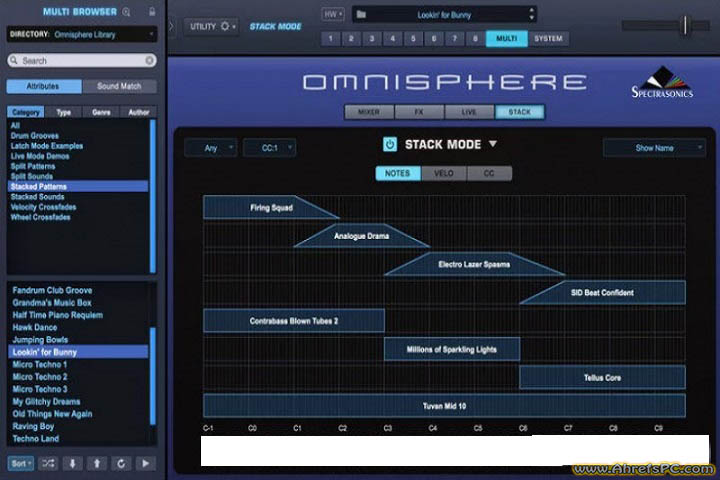
Task: Step patch name up/down arrows
Action: click(531, 14)
